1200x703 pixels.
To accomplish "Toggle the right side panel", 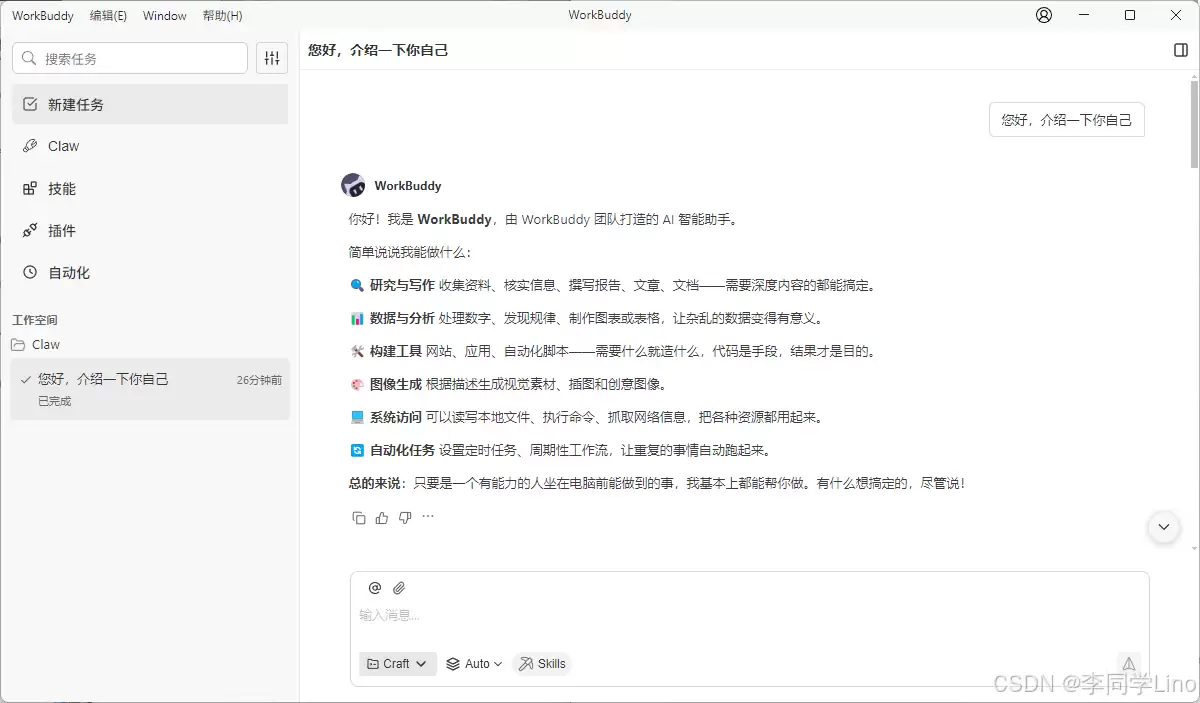I will pyautogui.click(x=1180, y=50).
